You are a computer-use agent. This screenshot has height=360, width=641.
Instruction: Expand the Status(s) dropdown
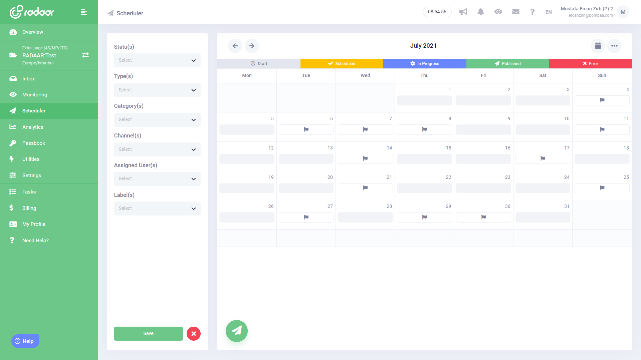coord(157,60)
